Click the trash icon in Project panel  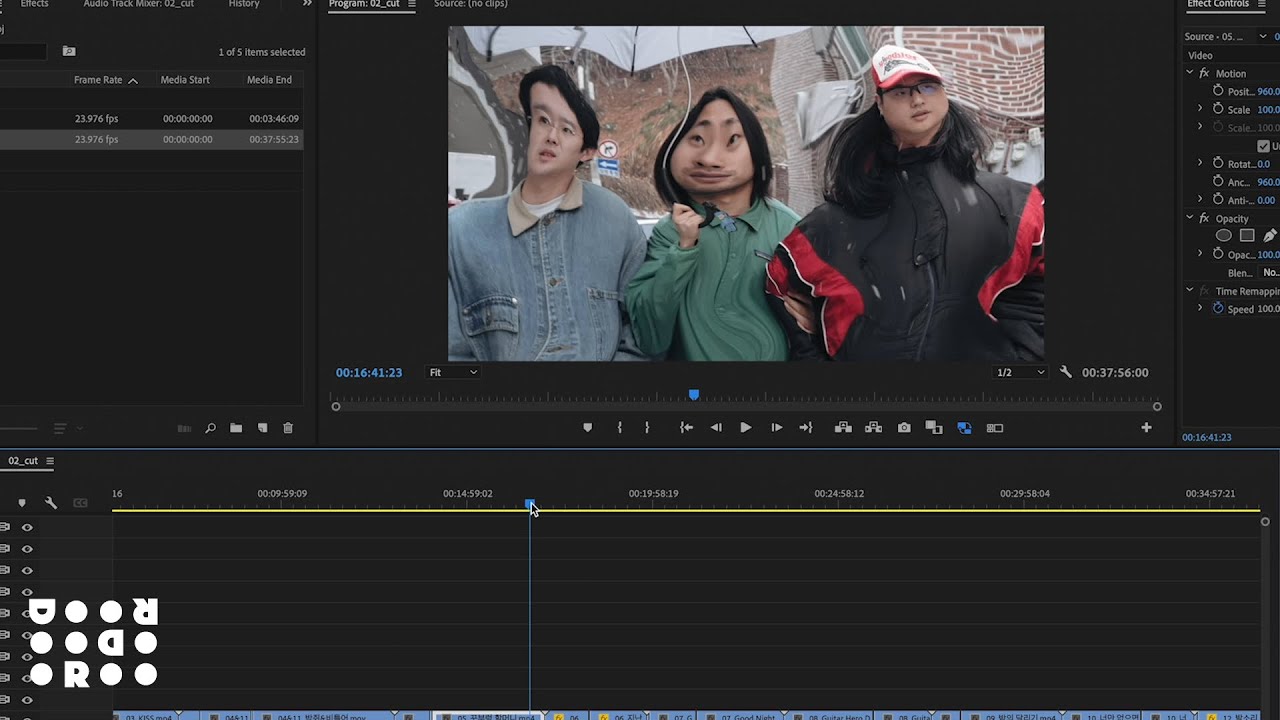[288, 428]
